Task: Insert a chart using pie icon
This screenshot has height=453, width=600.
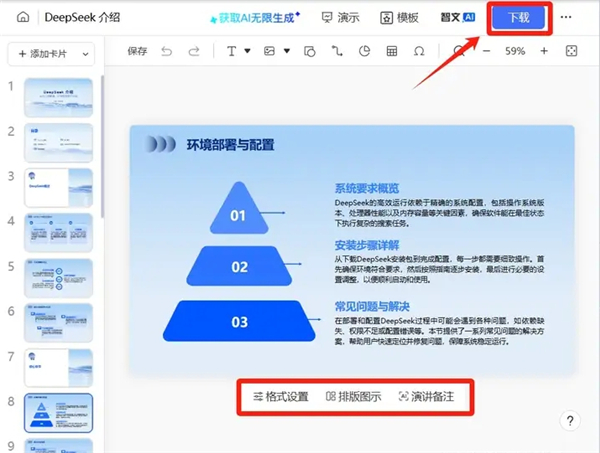Action: coord(365,51)
